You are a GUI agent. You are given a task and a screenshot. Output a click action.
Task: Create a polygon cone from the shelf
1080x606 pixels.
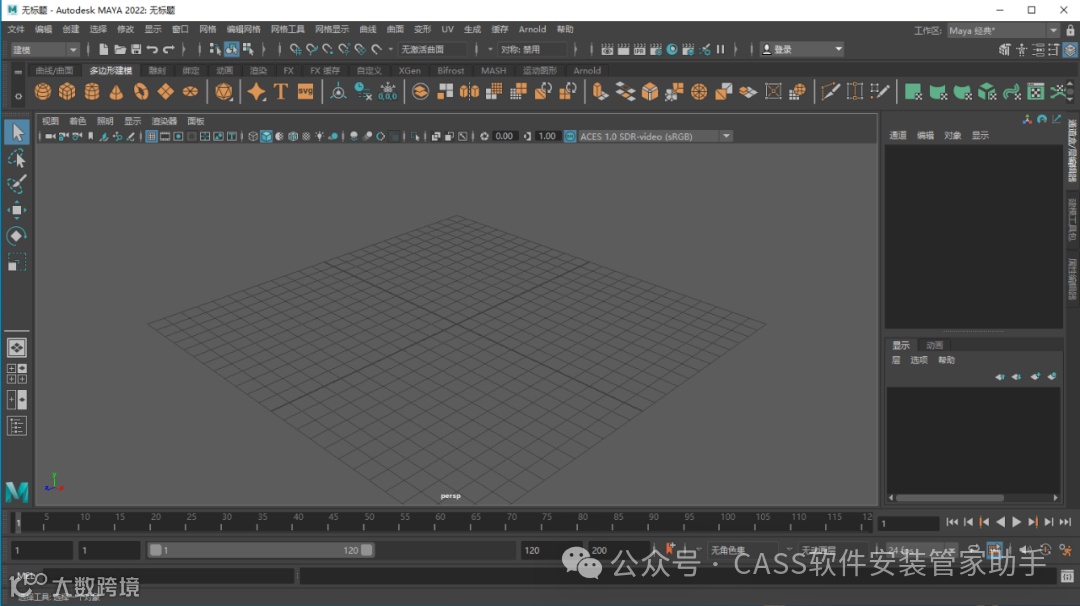(x=116, y=92)
